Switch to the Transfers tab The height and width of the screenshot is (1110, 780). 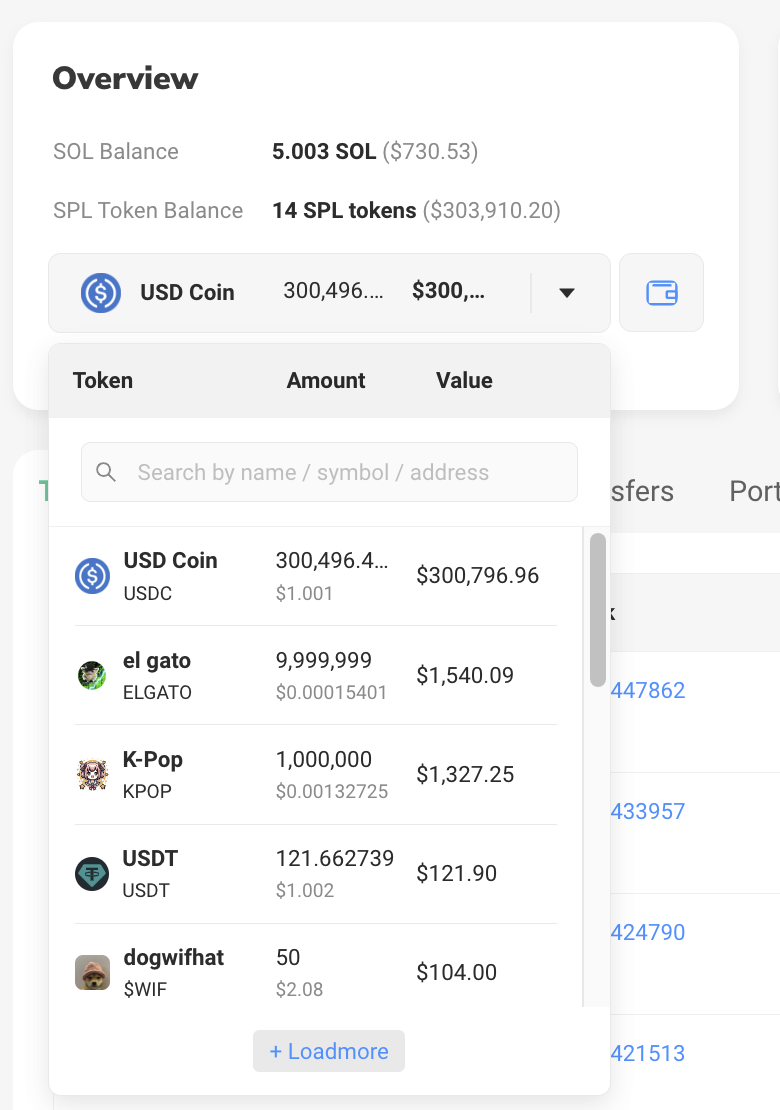tap(642, 491)
